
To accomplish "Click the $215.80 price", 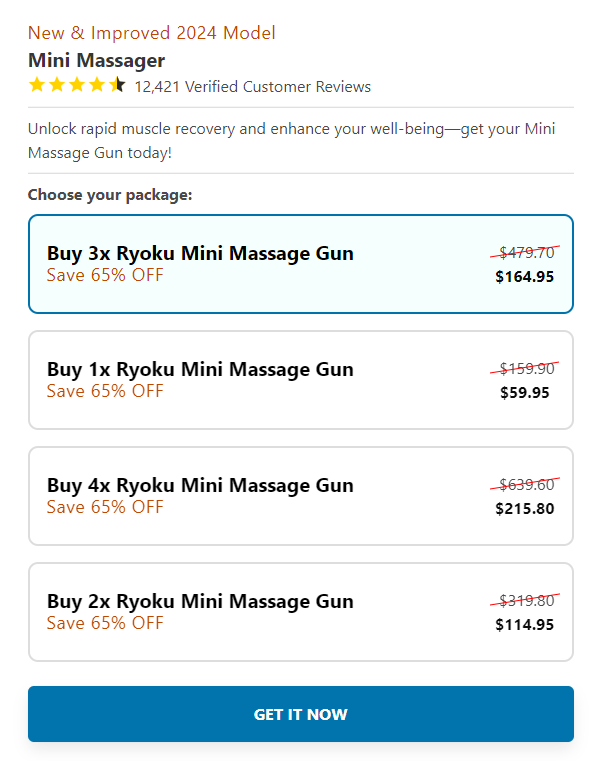I will (x=524, y=509).
